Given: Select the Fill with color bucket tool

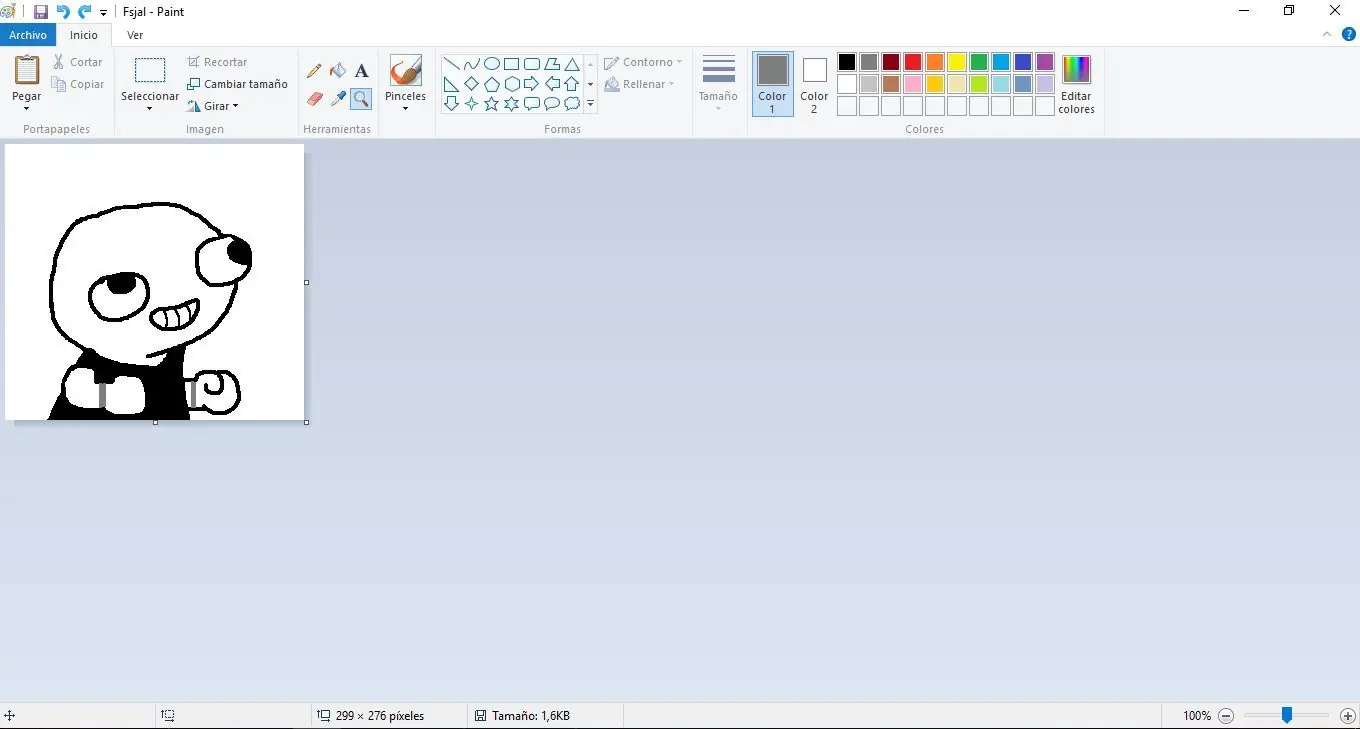Looking at the screenshot, I should [x=338, y=71].
